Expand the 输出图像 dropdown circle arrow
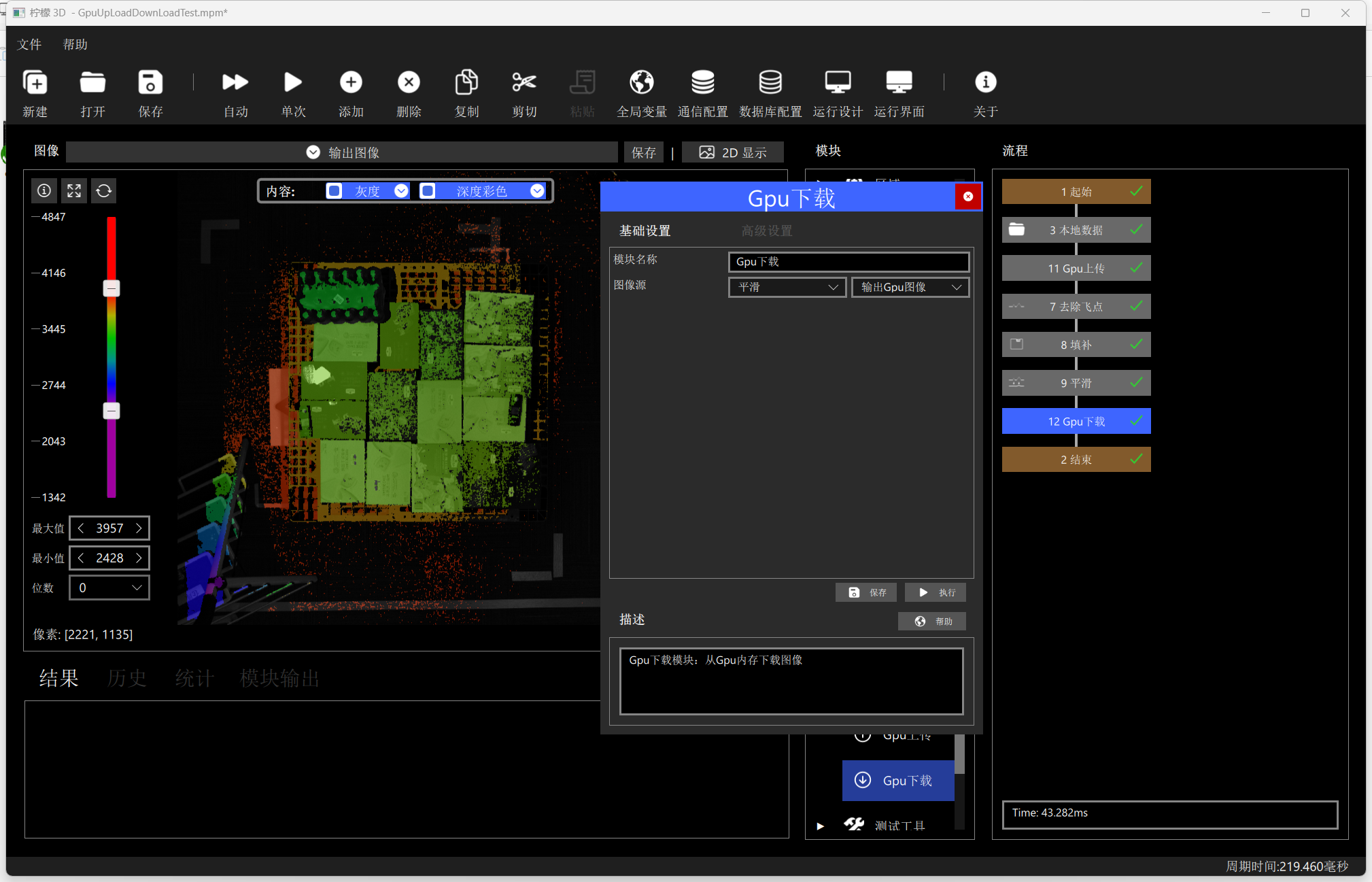This screenshot has width=1372, height=882. [313, 152]
